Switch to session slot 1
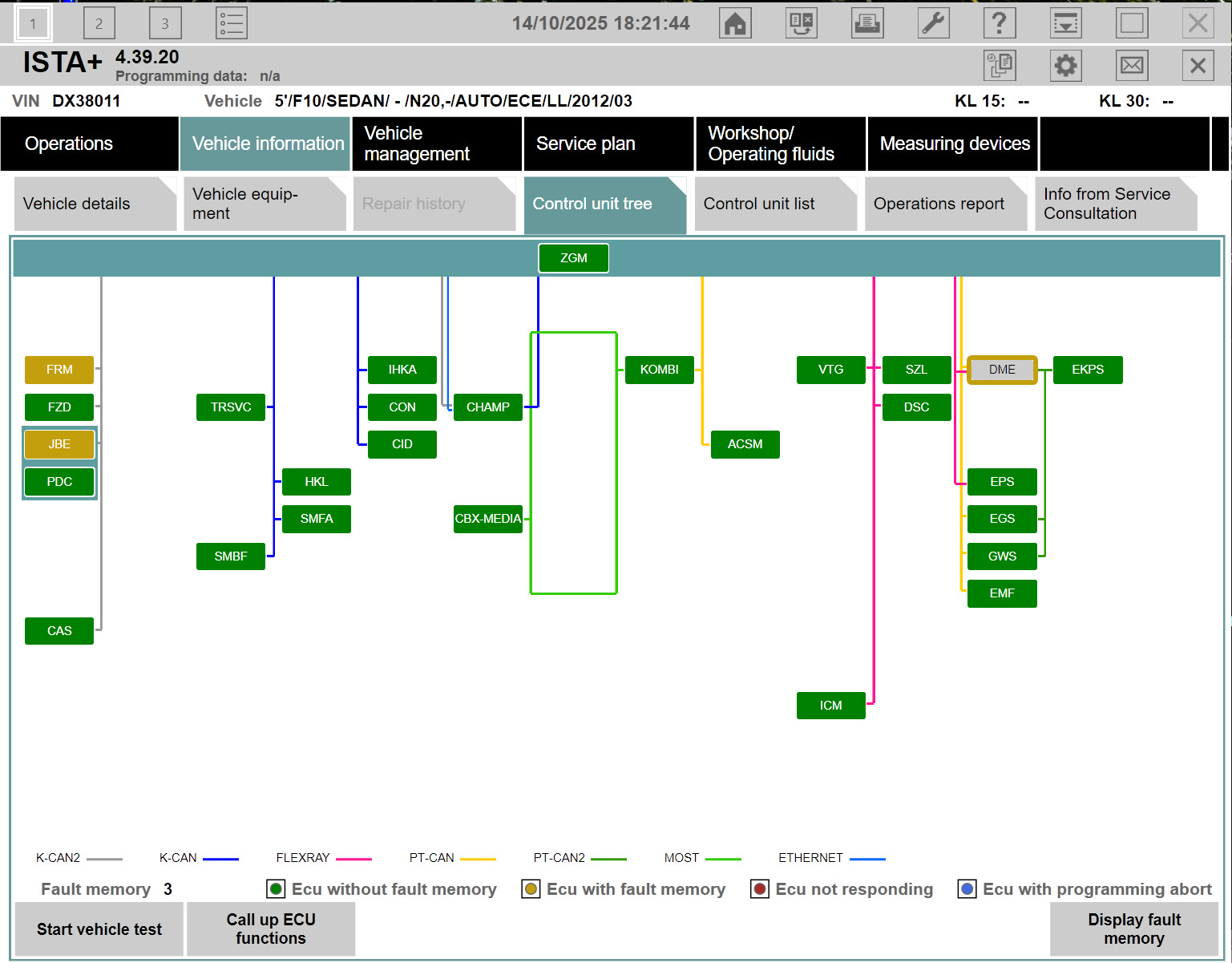Screen dimensions: 1232x963 coord(33,23)
